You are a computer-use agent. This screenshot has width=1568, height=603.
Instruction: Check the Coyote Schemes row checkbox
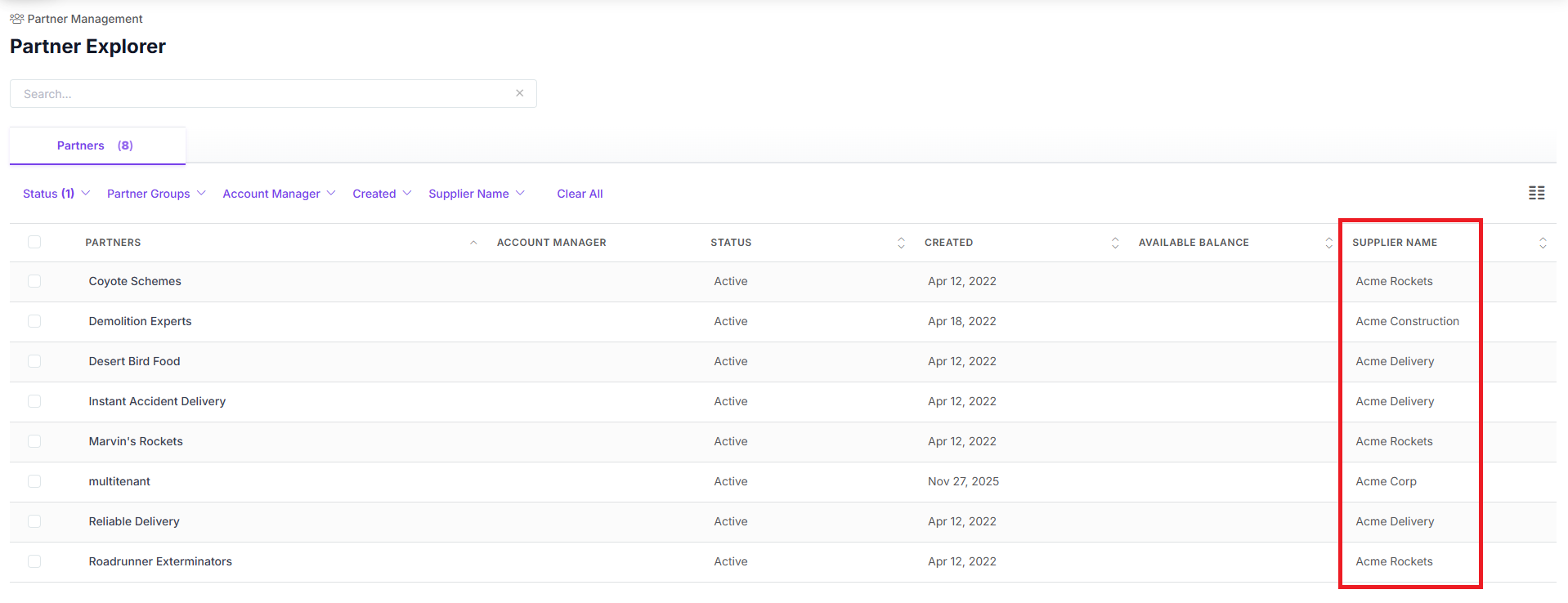(x=34, y=281)
